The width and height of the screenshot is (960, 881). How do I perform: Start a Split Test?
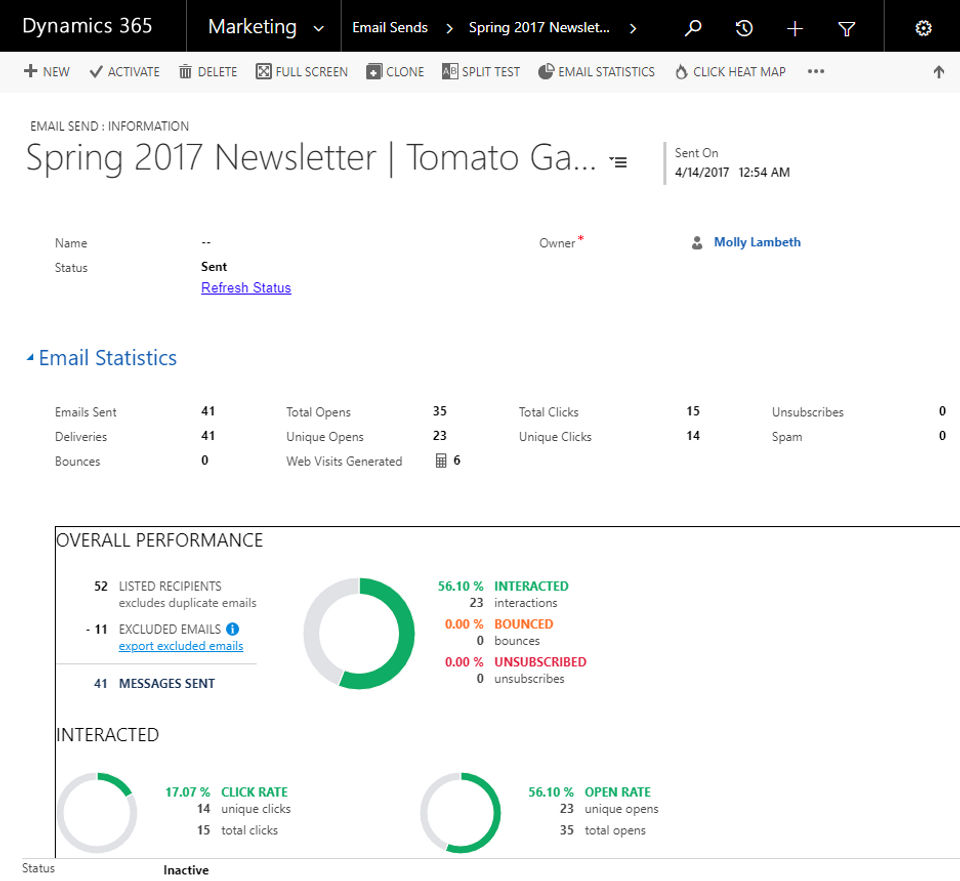[481, 72]
